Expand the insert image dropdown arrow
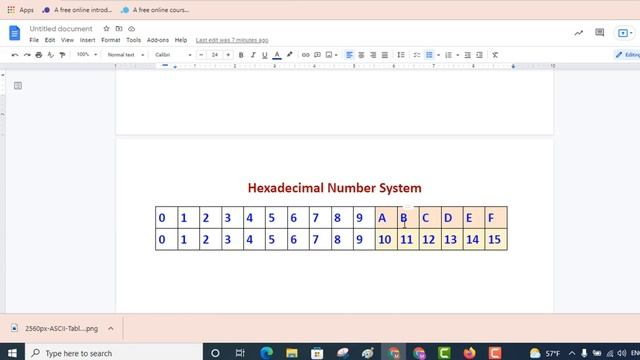Screen dimensions: 640x360 (x=336, y=55)
